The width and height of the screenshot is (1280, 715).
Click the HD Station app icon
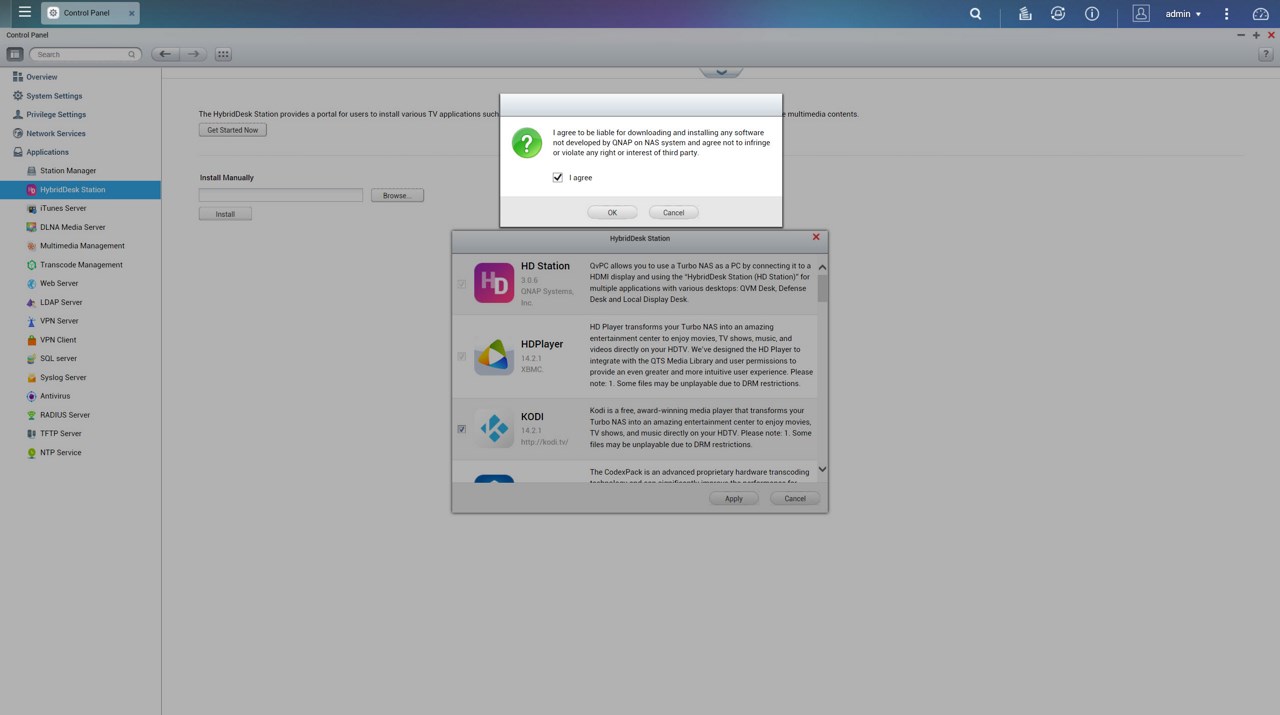click(x=494, y=283)
